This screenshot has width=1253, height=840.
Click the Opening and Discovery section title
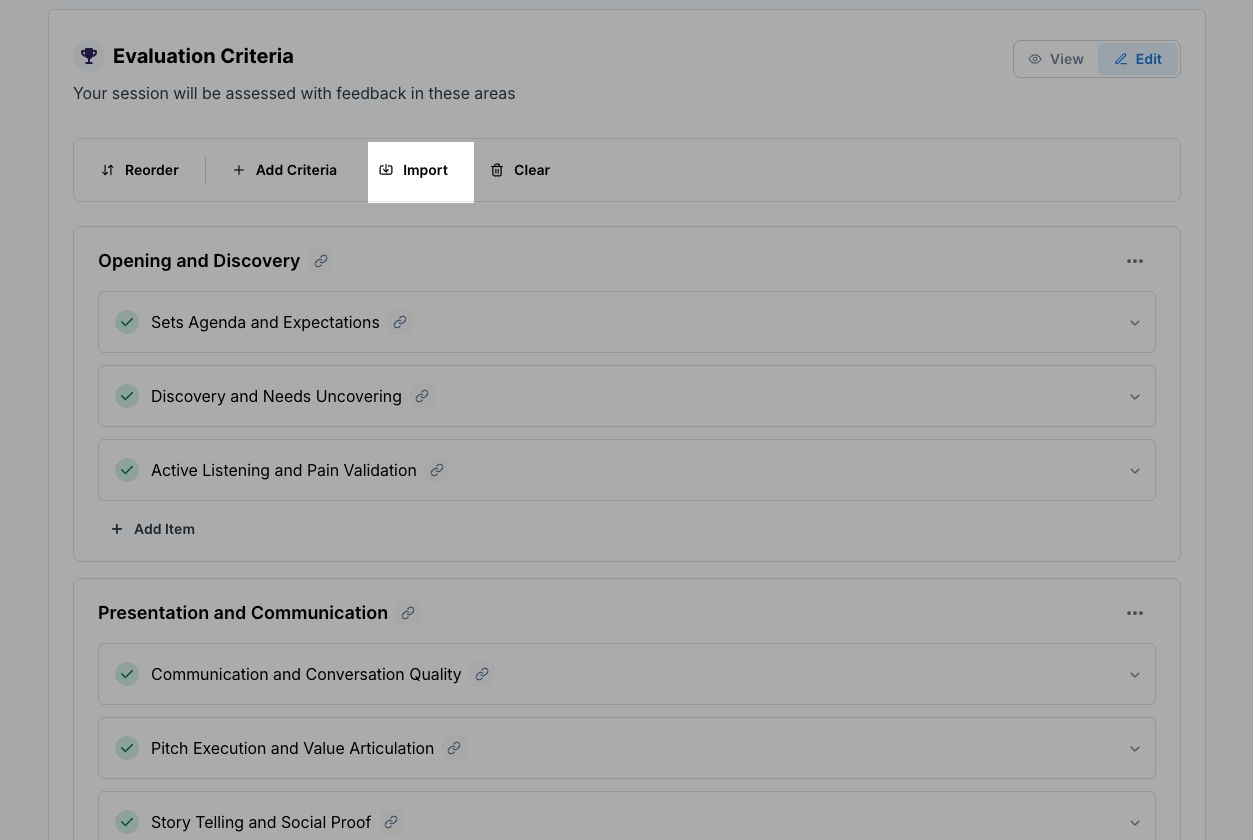[x=199, y=261]
